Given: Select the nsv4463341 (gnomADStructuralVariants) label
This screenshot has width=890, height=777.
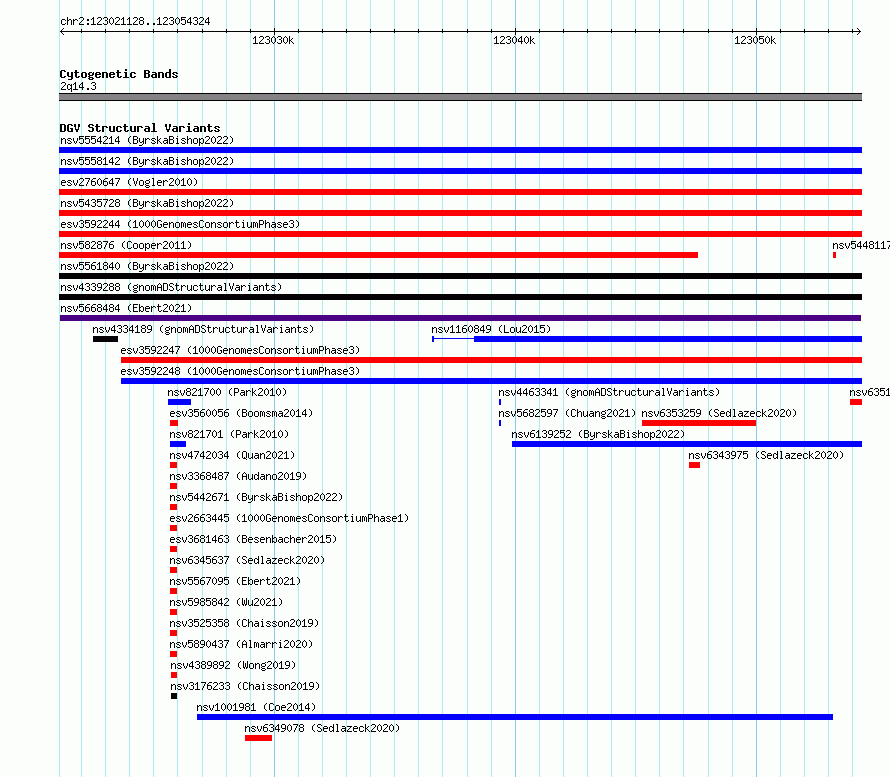Looking at the screenshot, I should 609,392.
